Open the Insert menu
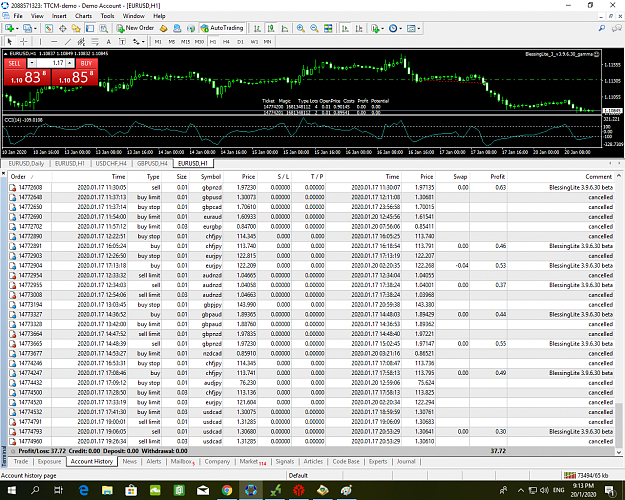 (x=59, y=16)
